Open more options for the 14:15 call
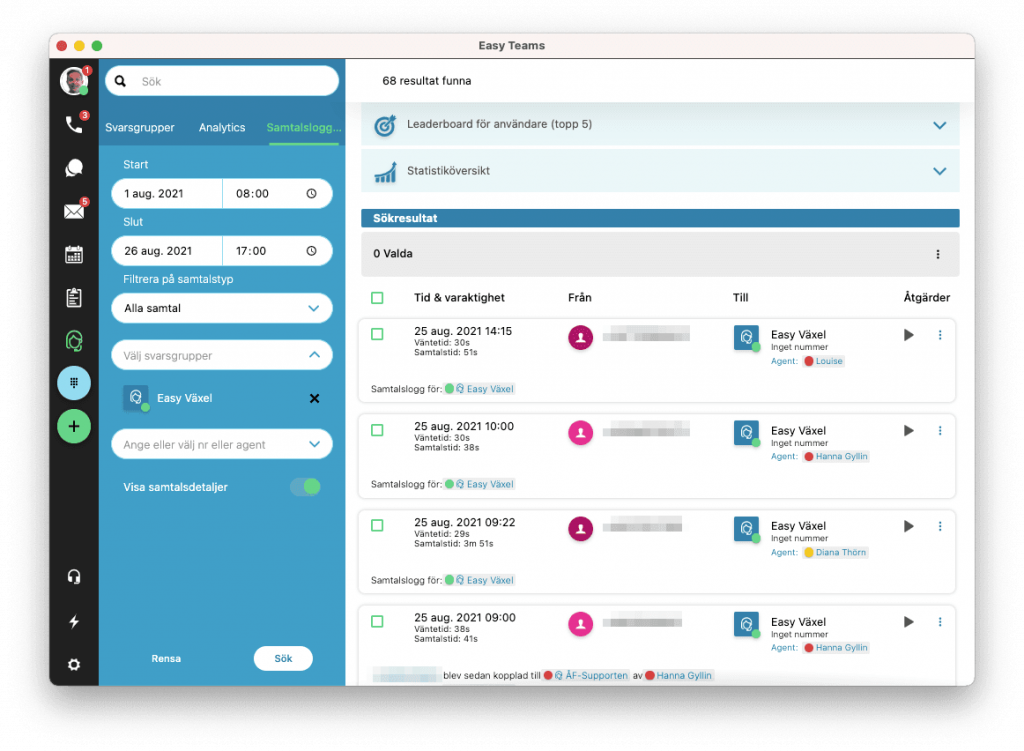The width and height of the screenshot is (1024, 751). 940,335
